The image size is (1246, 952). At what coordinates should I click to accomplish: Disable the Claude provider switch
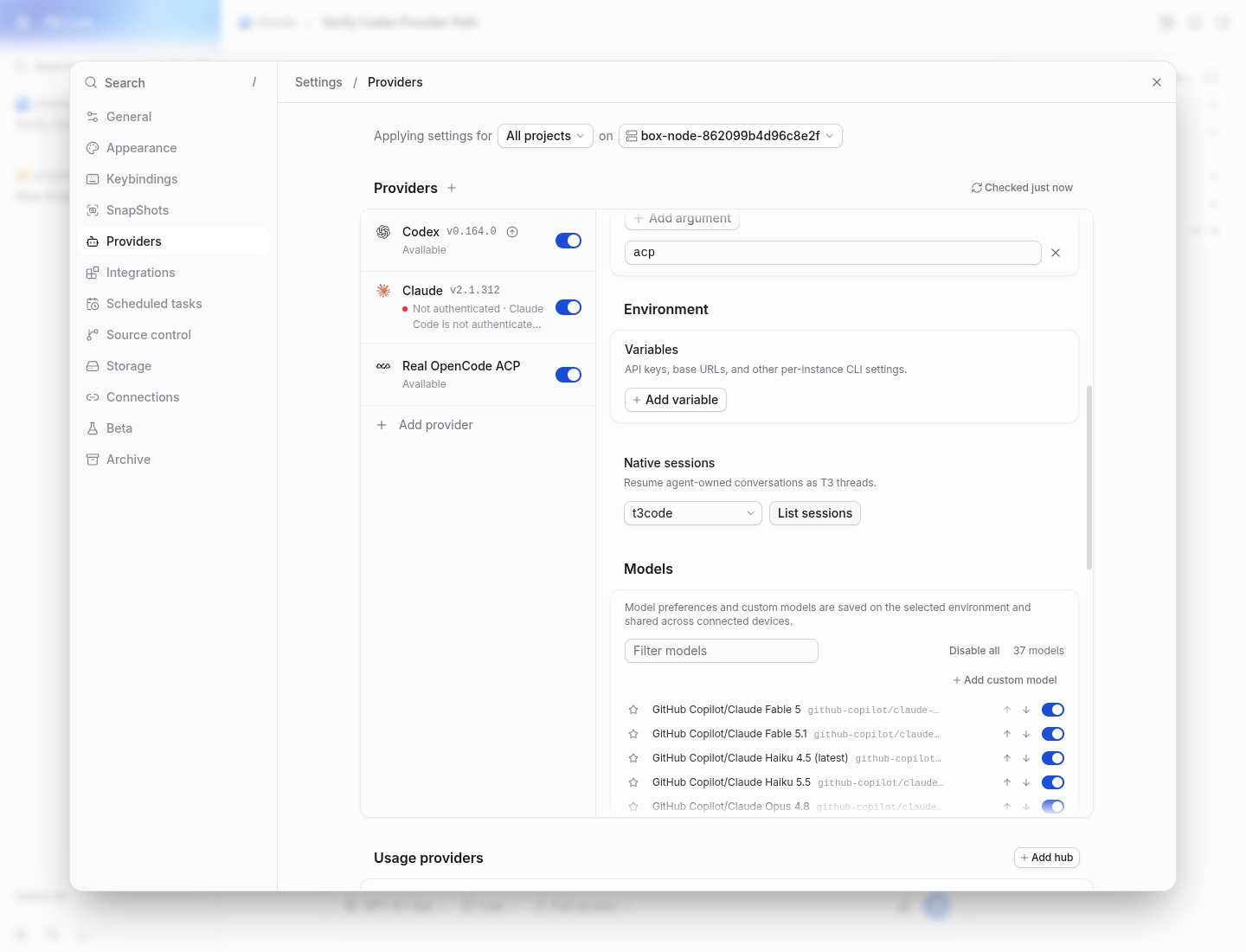coord(568,307)
